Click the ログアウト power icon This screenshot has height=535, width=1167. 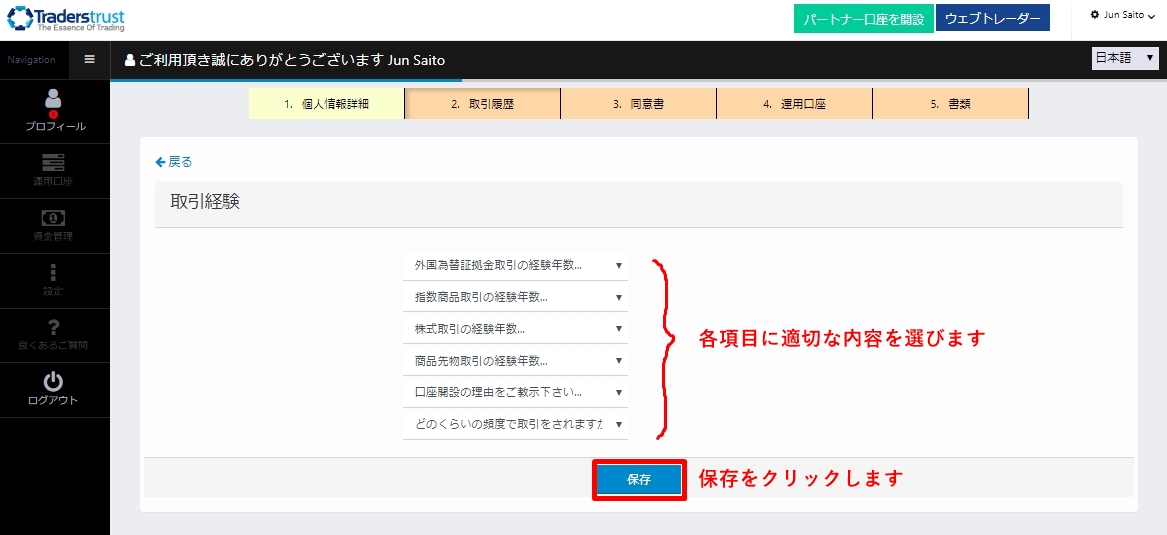pos(53,382)
